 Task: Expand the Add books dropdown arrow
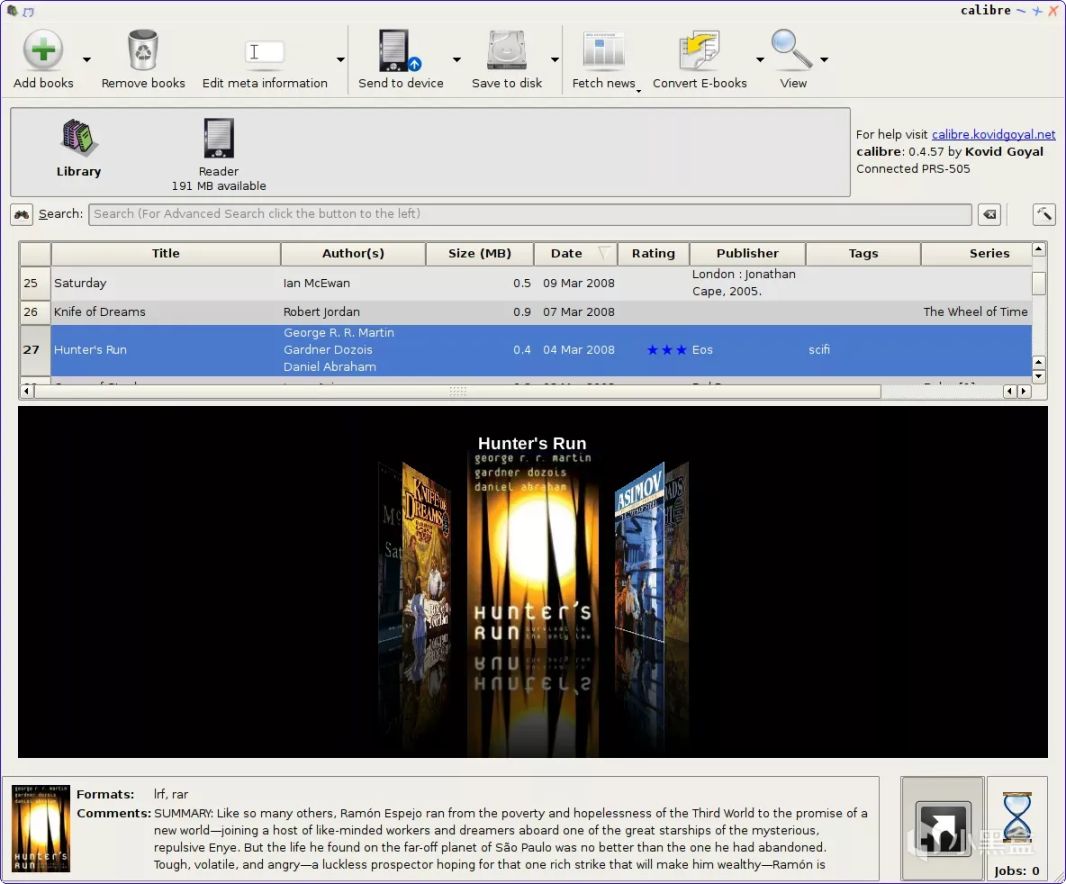tap(87, 60)
